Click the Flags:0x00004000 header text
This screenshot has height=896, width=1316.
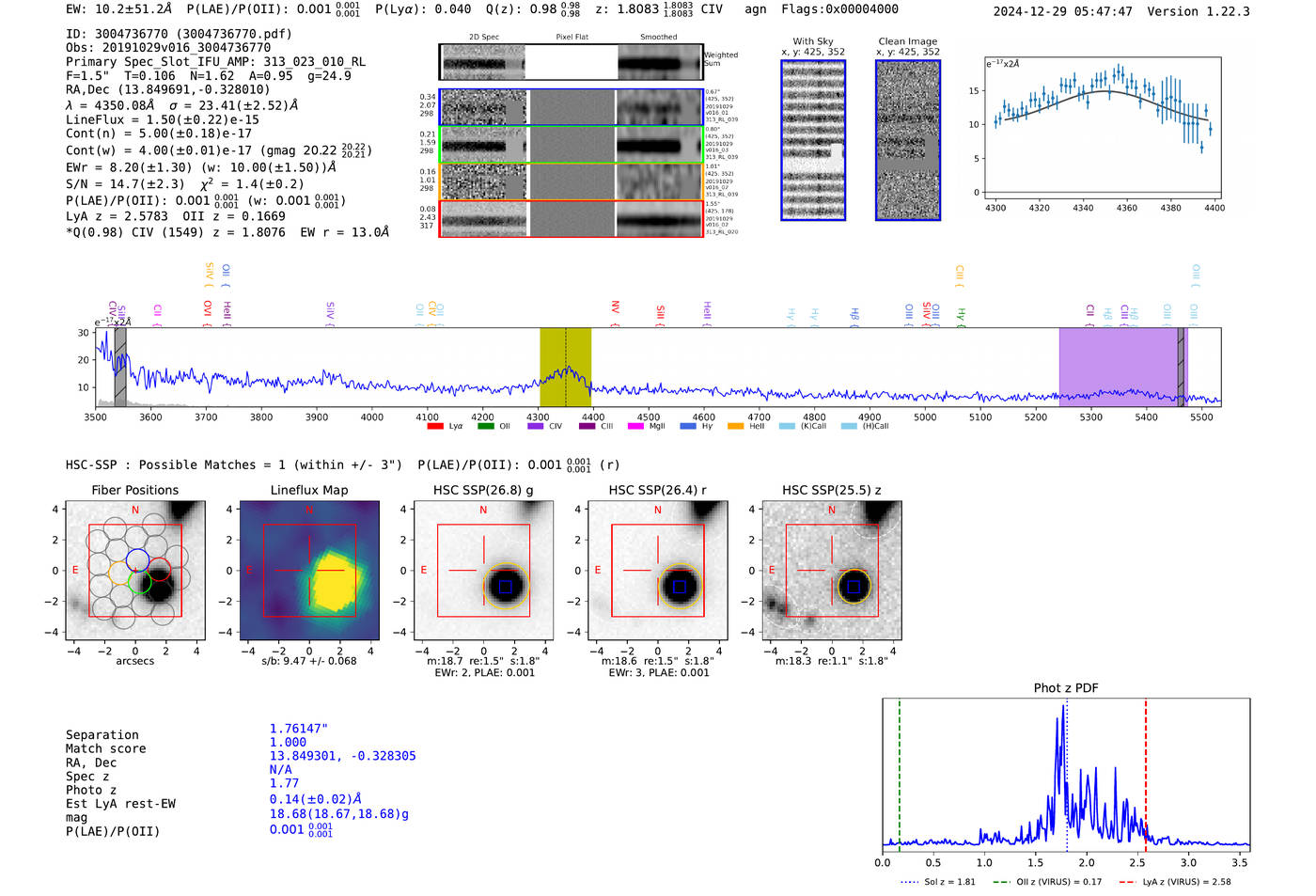pos(839,8)
